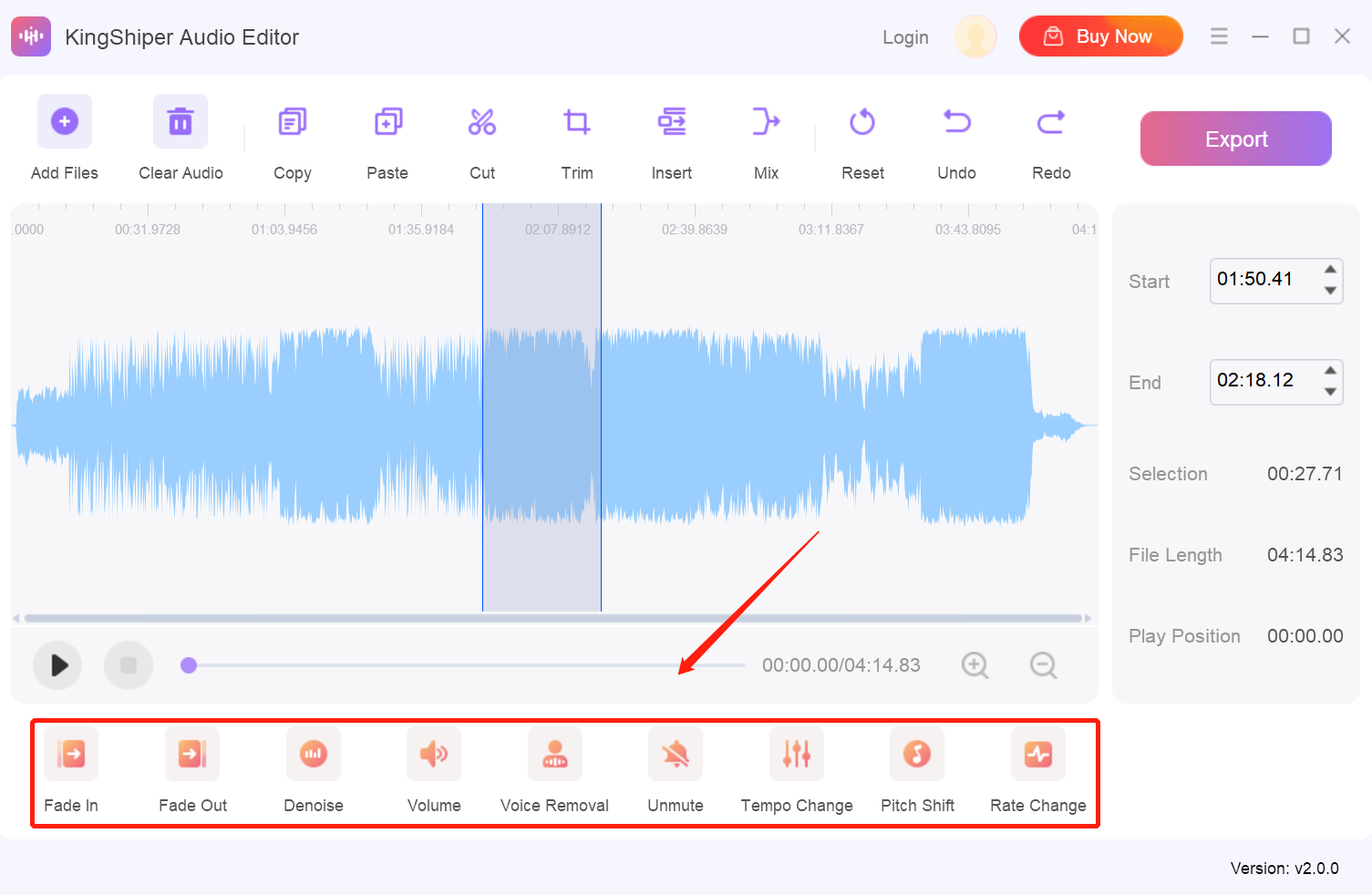Image resolution: width=1372 pixels, height=895 pixels.
Task: Trim audio to the selection
Action: [577, 121]
